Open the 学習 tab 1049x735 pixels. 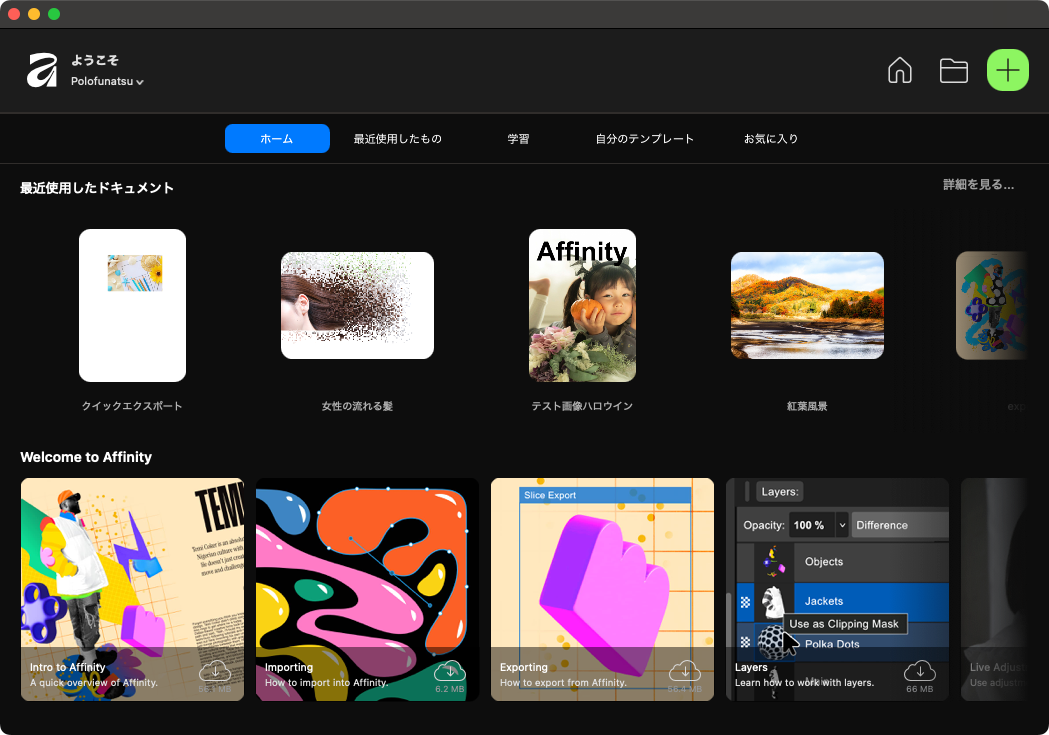(x=518, y=139)
